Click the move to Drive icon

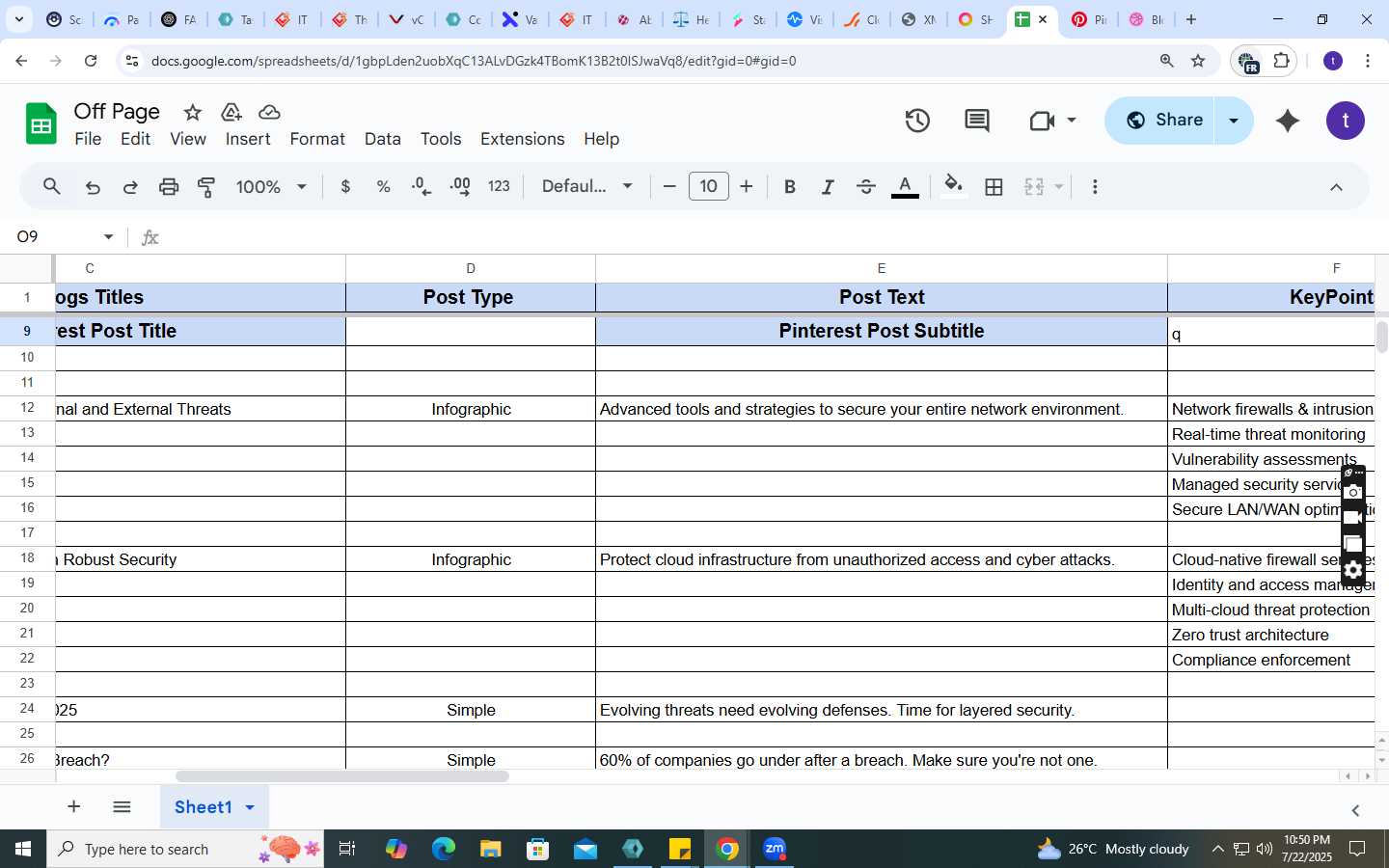231,113
